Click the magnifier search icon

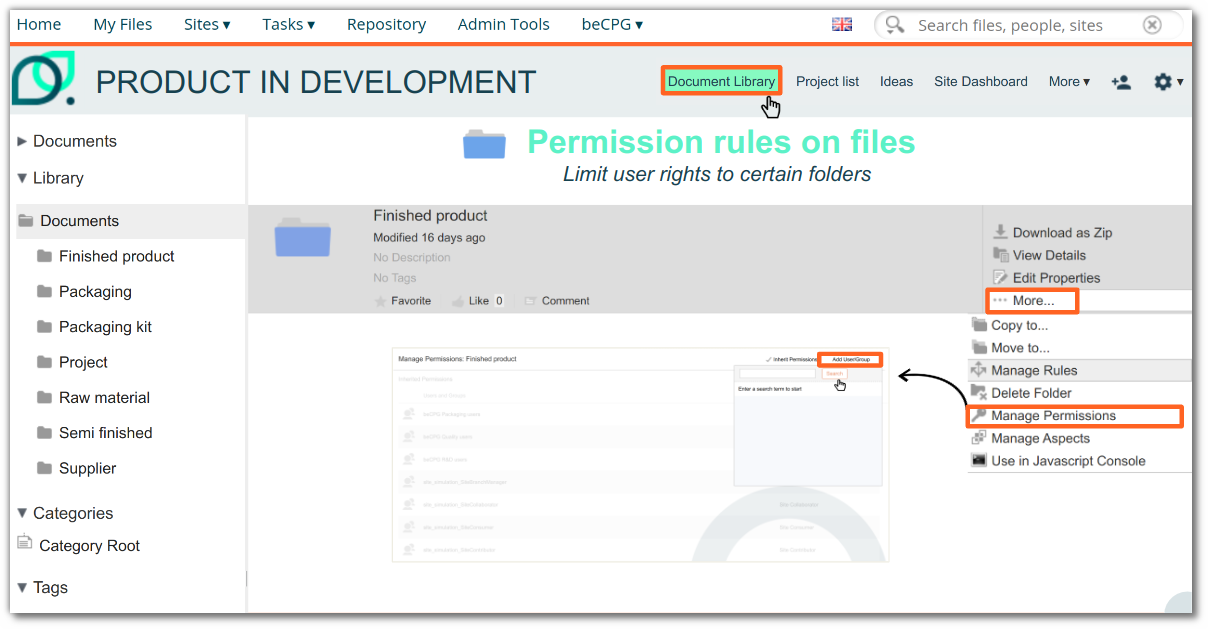(x=895, y=25)
